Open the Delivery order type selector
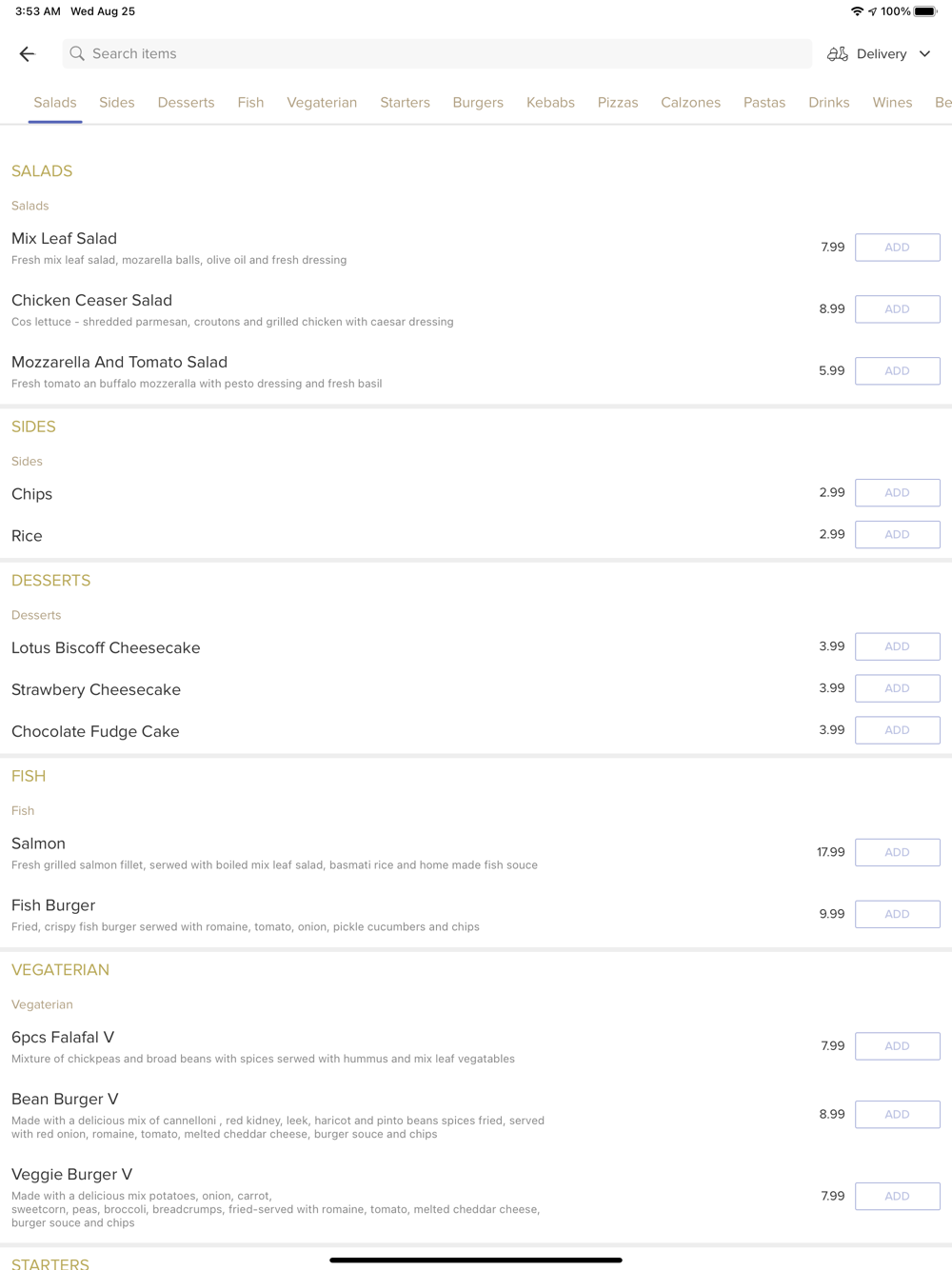Viewport: 952px width, 1270px height. [879, 54]
